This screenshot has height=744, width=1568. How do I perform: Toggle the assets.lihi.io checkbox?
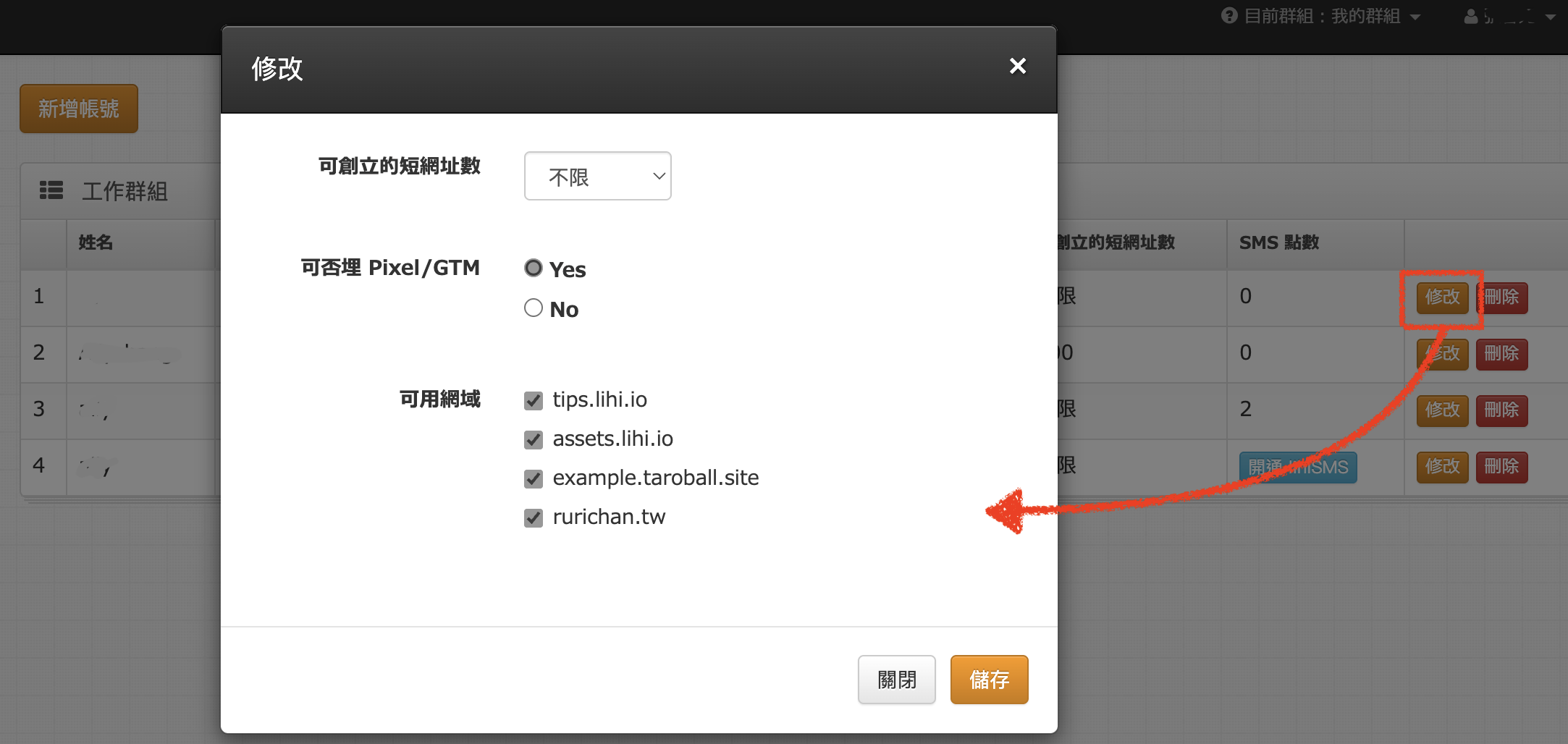tap(534, 439)
